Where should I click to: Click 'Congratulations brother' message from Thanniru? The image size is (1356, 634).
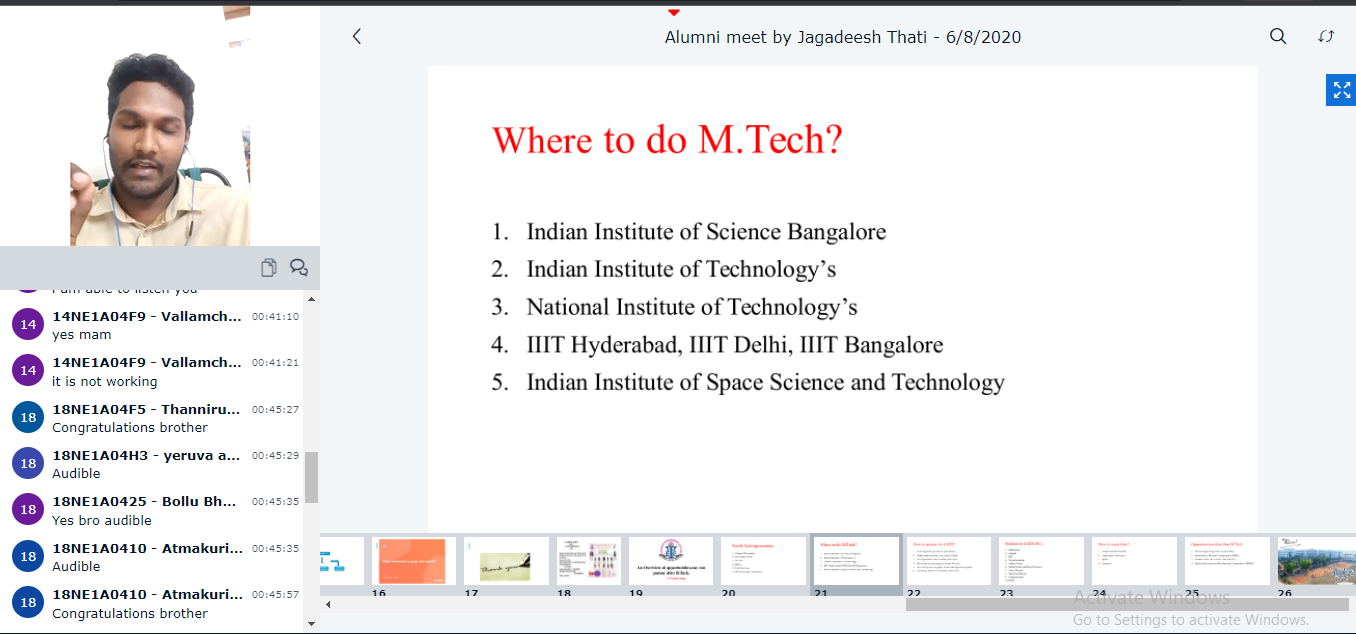tap(130, 427)
